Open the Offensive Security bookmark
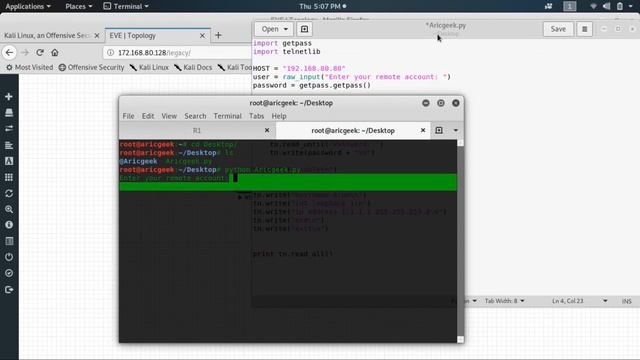 point(91,67)
